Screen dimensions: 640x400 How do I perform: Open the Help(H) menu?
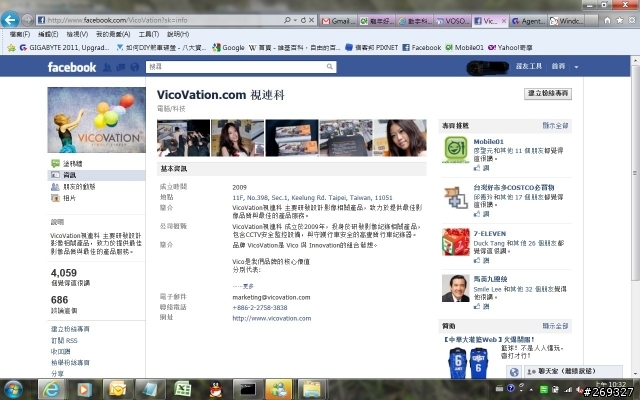pos(178,34)
